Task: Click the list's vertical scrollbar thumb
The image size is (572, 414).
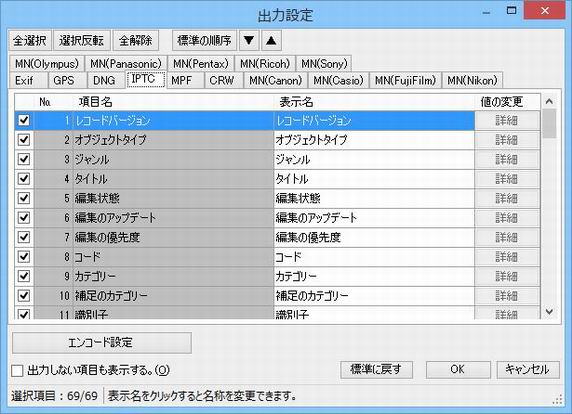Action: [x=549, y=123]
